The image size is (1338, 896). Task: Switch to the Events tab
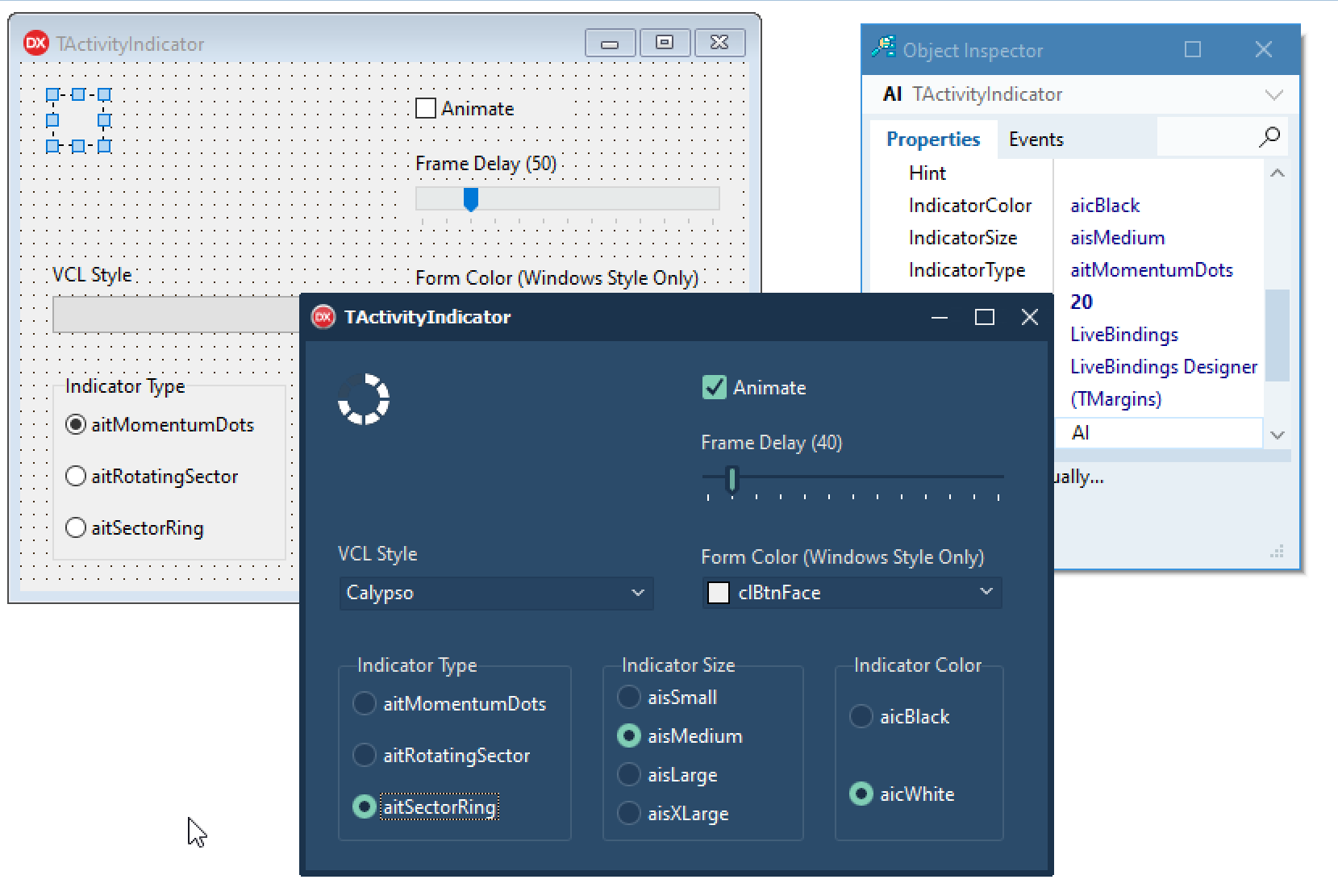pos(1036,140)
